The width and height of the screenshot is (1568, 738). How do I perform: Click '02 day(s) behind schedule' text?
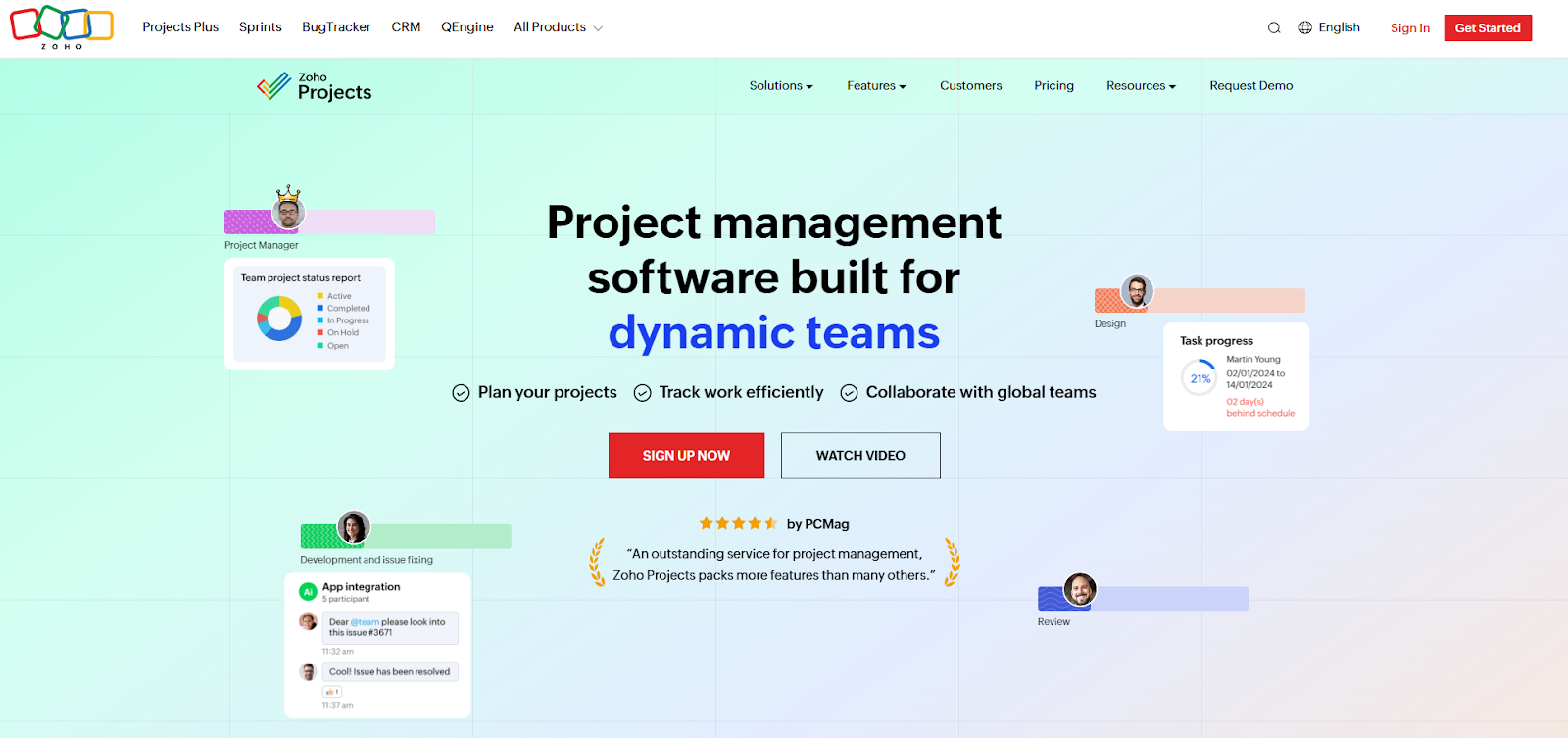click(1260, 408)
